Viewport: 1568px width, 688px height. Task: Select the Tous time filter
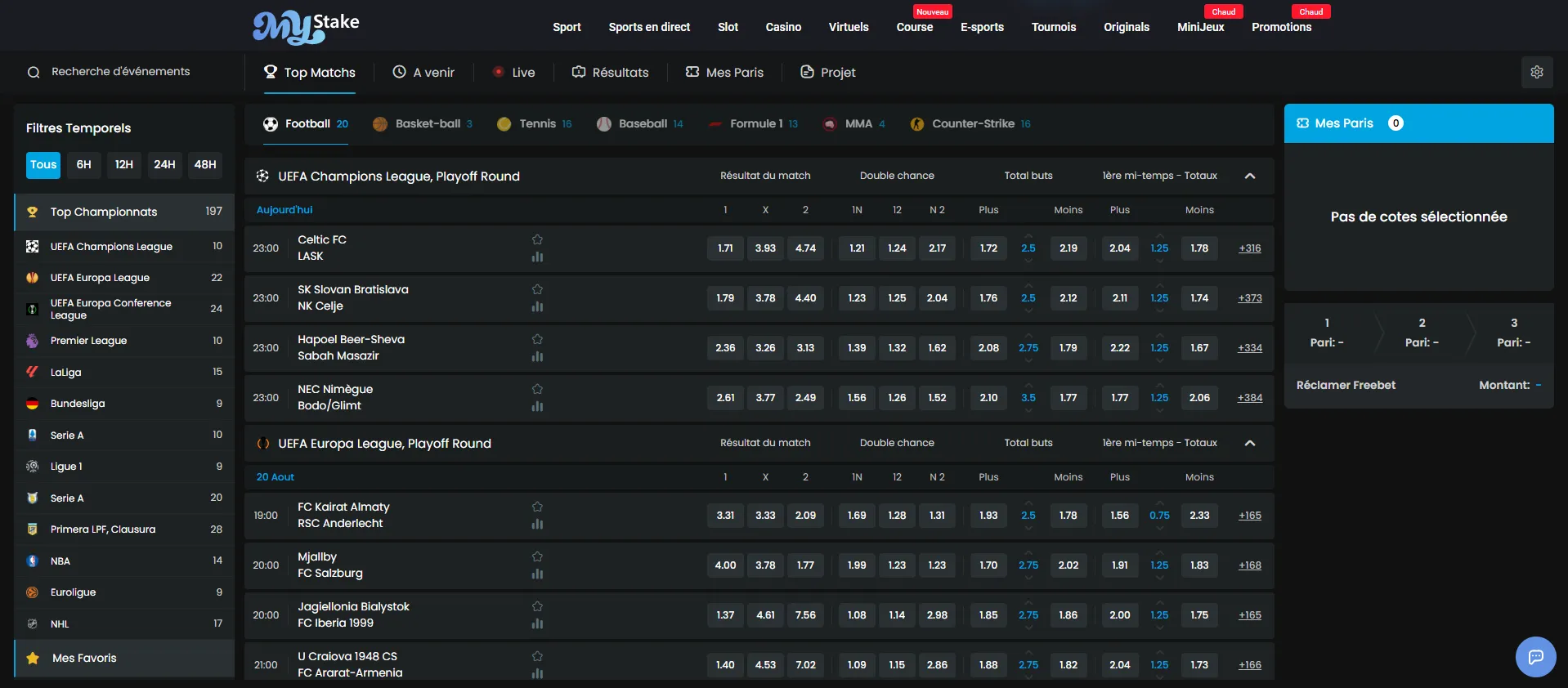pos(43,164)
